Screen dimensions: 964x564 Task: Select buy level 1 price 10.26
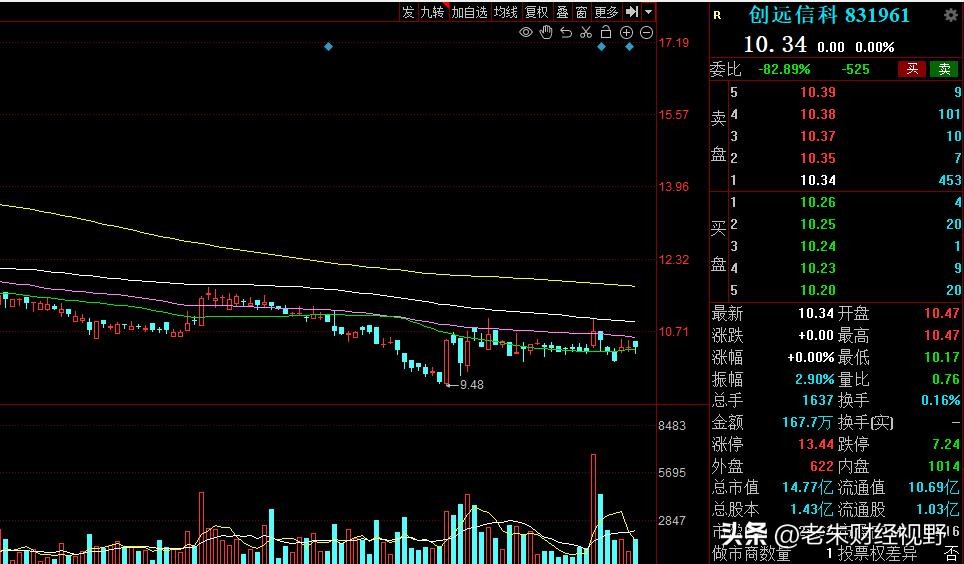(818, 202)
